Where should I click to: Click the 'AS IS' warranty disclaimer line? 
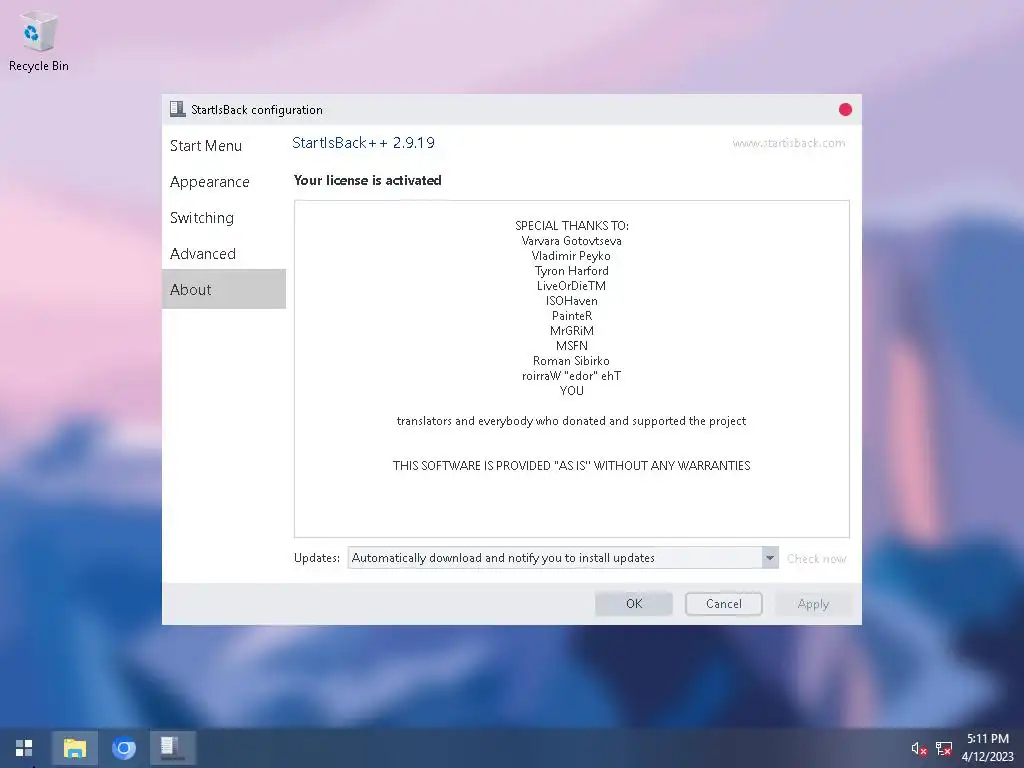[571, 466]
